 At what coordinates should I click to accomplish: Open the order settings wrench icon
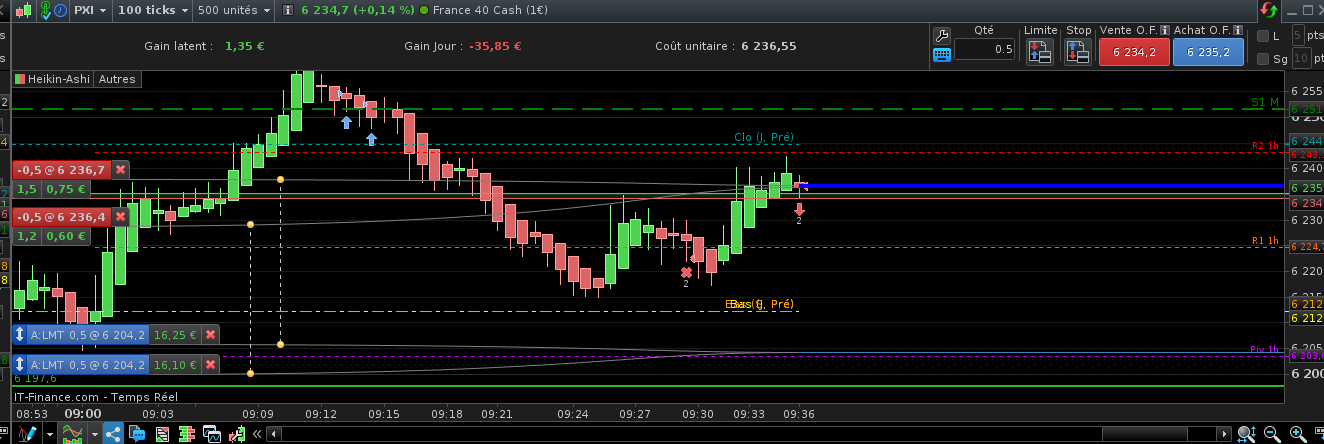pyautogui.click(x=941, y=35)
